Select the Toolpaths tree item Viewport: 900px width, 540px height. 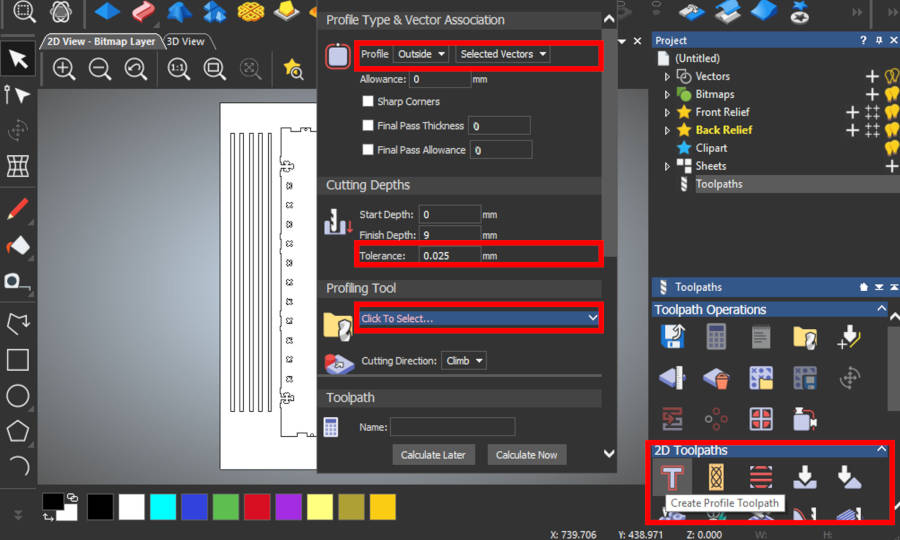click(x=719, y=184)
